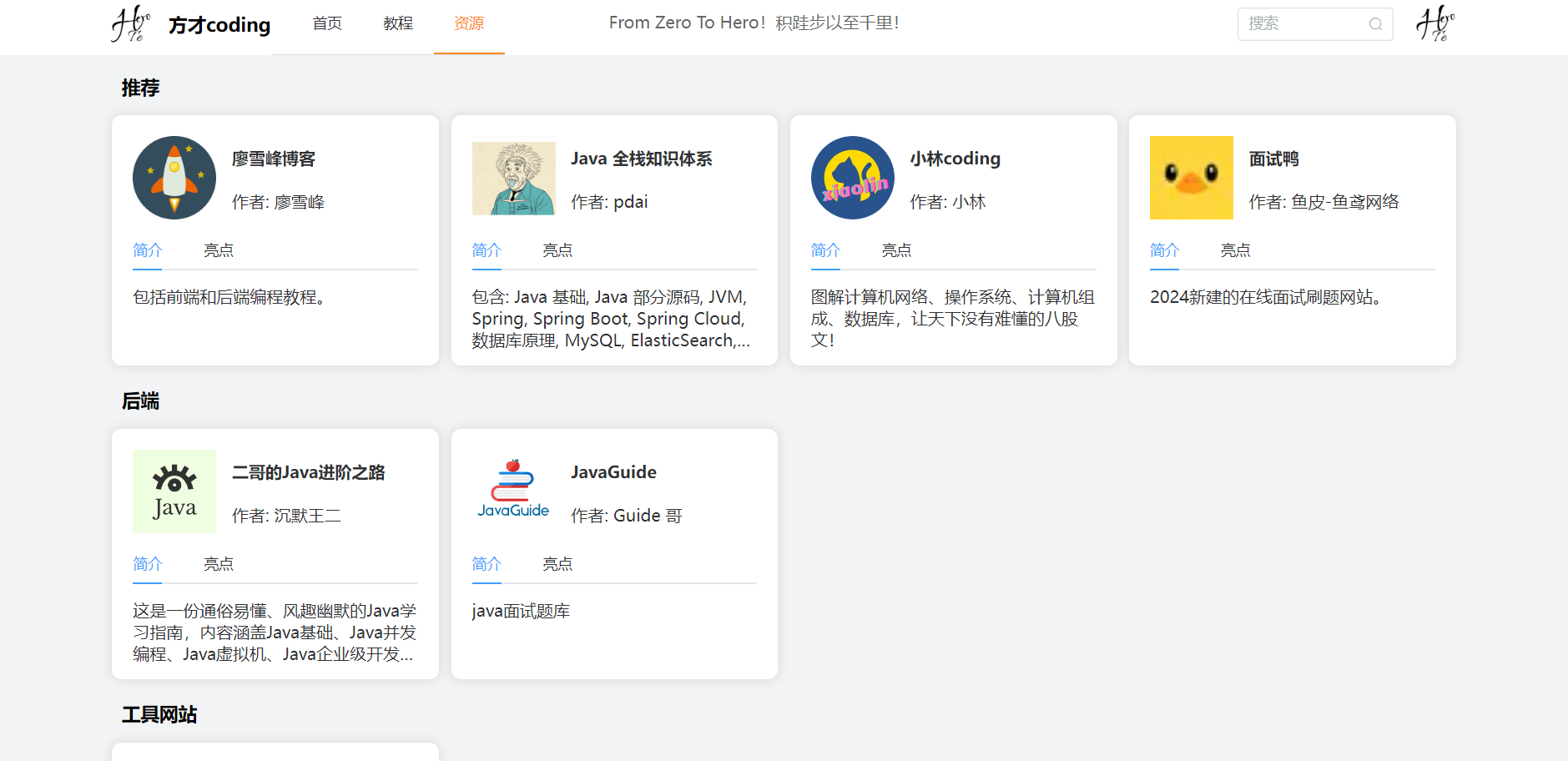
Task: Click the From Zero To Hero slogan
Action: (754, 23)
